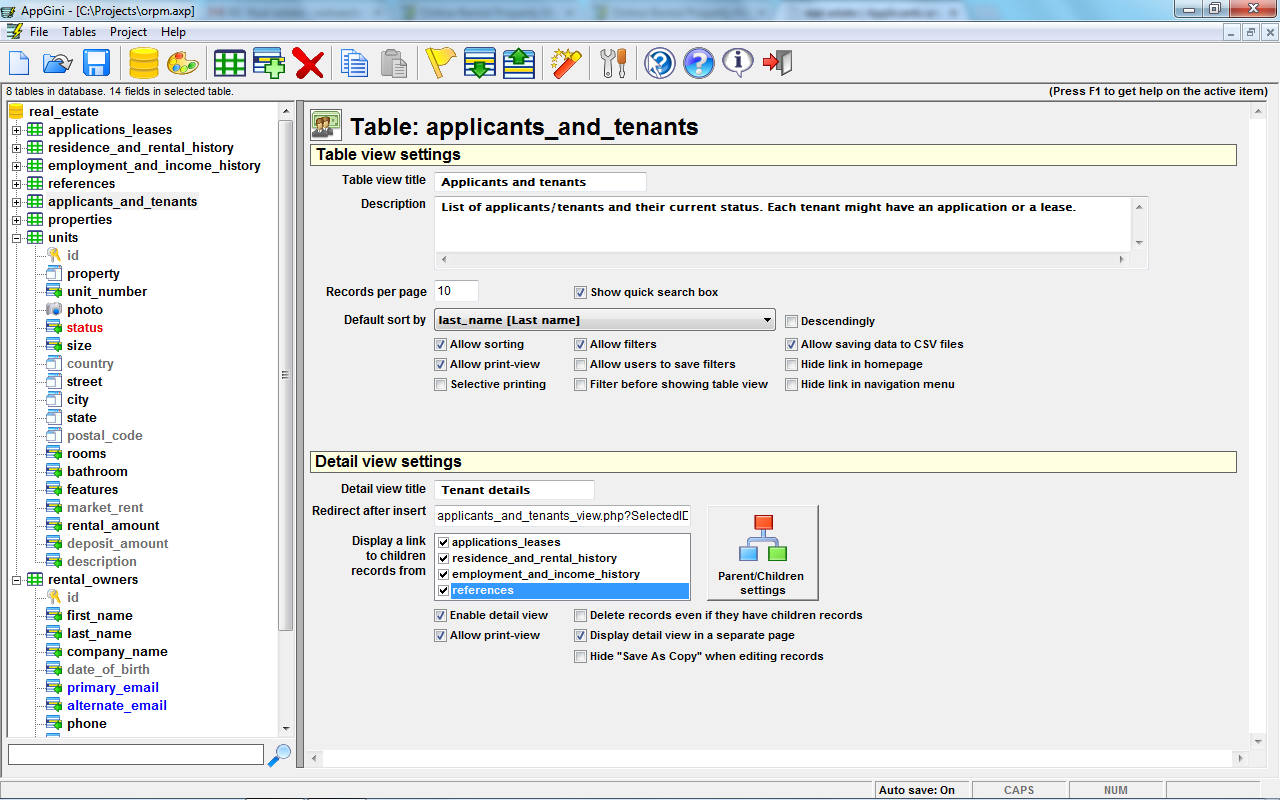Click inside the Detail view title field
Viewport: 1280px width, 800px height.
pos(513,490)
